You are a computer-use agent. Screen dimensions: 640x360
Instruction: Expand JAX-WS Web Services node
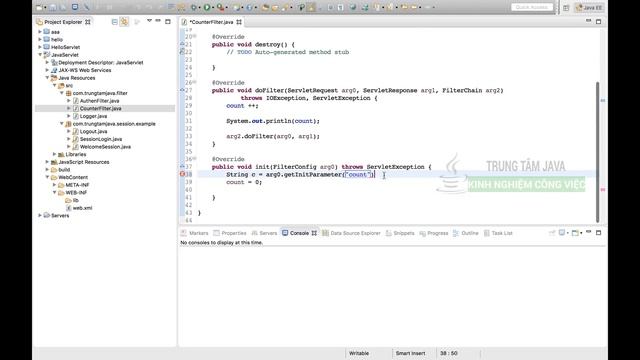point(47,70)
